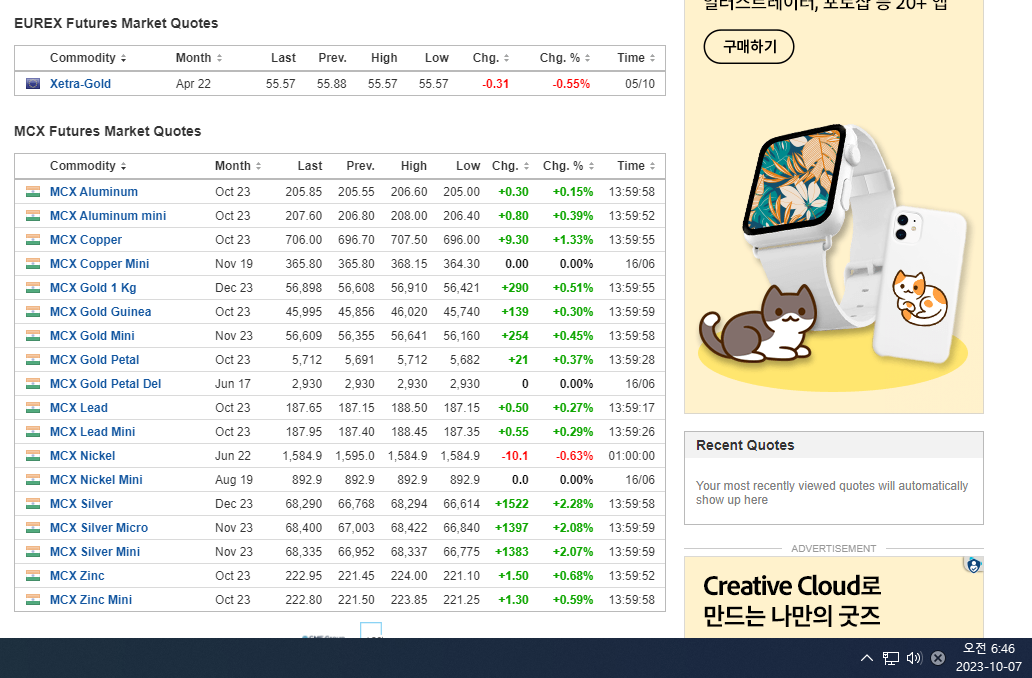The width and height of the screenshot is (1032, 678).
Task: Open the MCX Copper quote link
Action: point(86,240)
